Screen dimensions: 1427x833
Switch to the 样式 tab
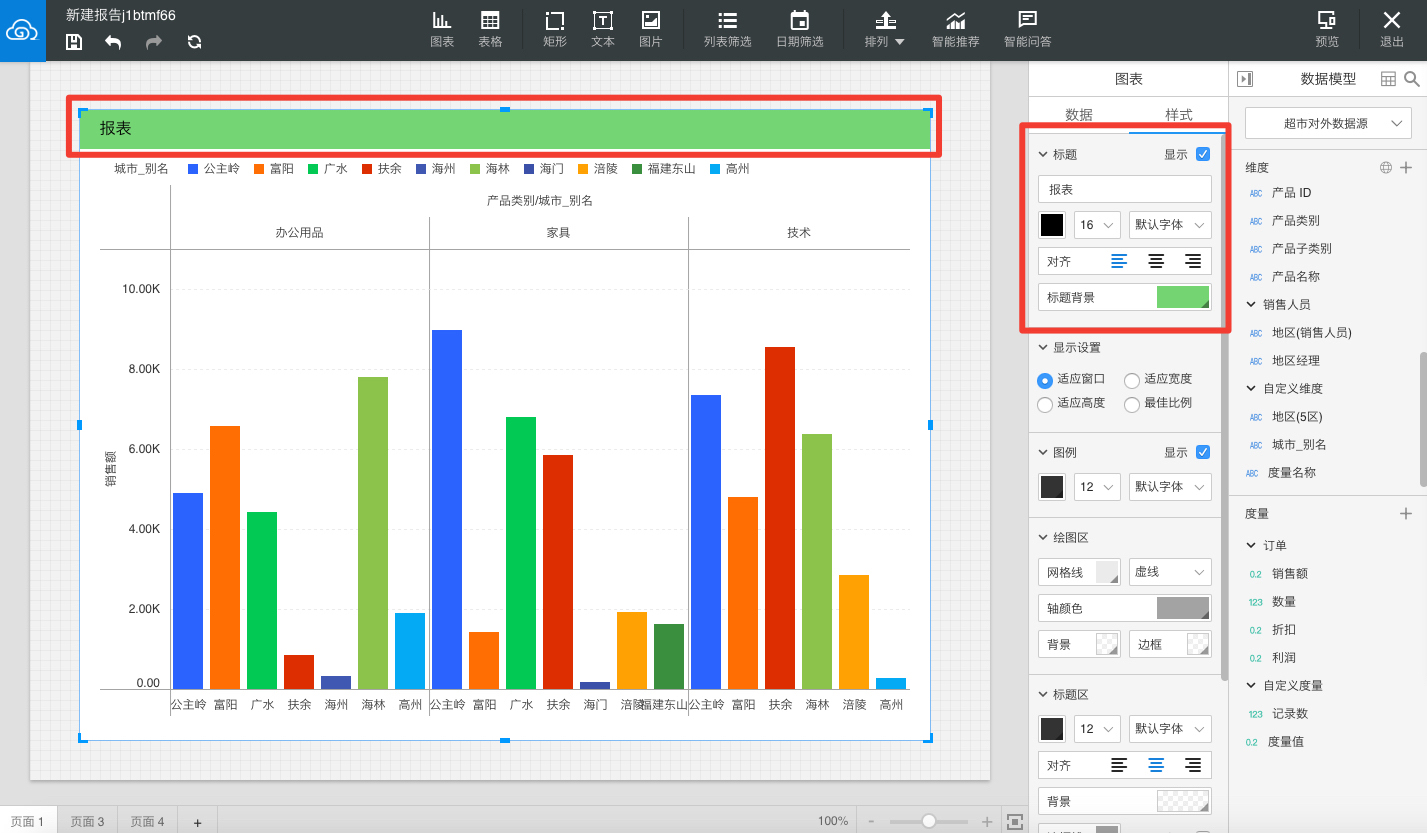pyautogui.click(x=1179, y=115)
